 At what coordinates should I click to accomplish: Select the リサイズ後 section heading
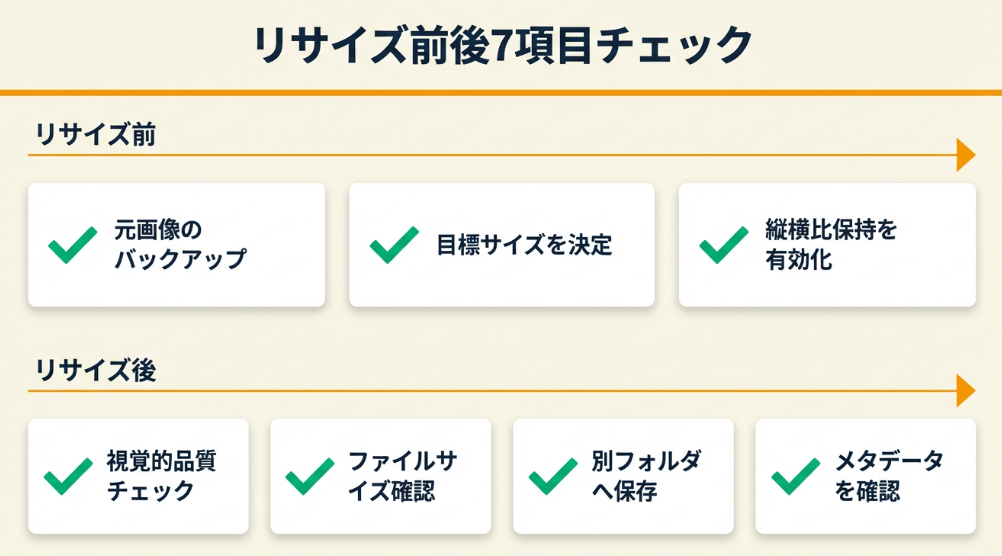pos(95,370)
